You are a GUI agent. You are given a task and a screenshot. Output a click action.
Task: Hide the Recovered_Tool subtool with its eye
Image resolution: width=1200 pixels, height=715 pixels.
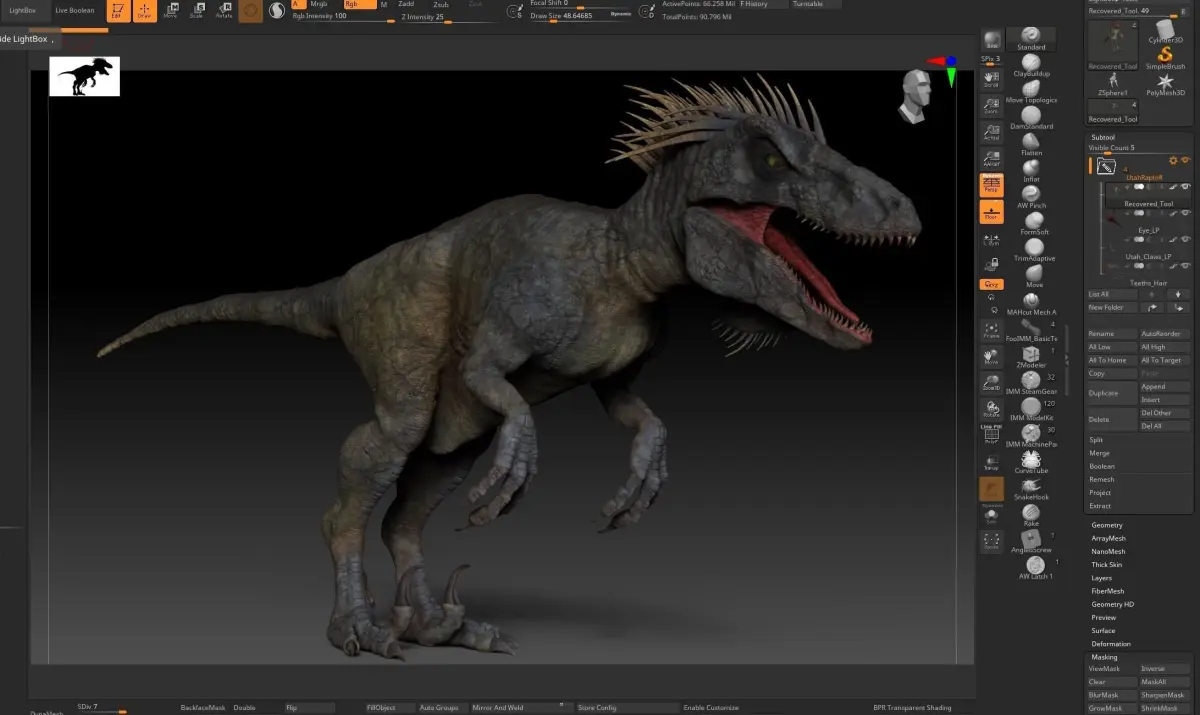coord(1186,187)
